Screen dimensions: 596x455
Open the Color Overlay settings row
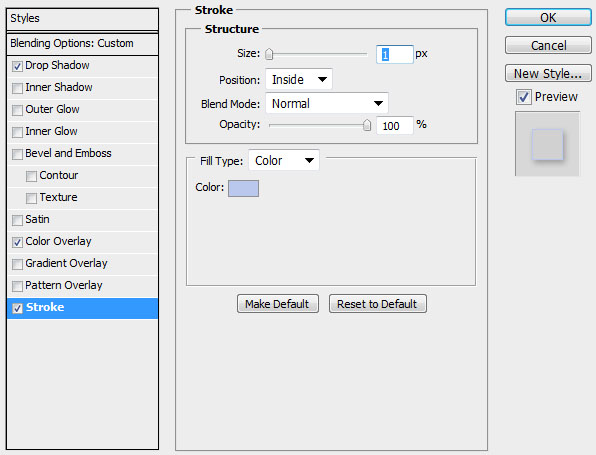(82, 242)
